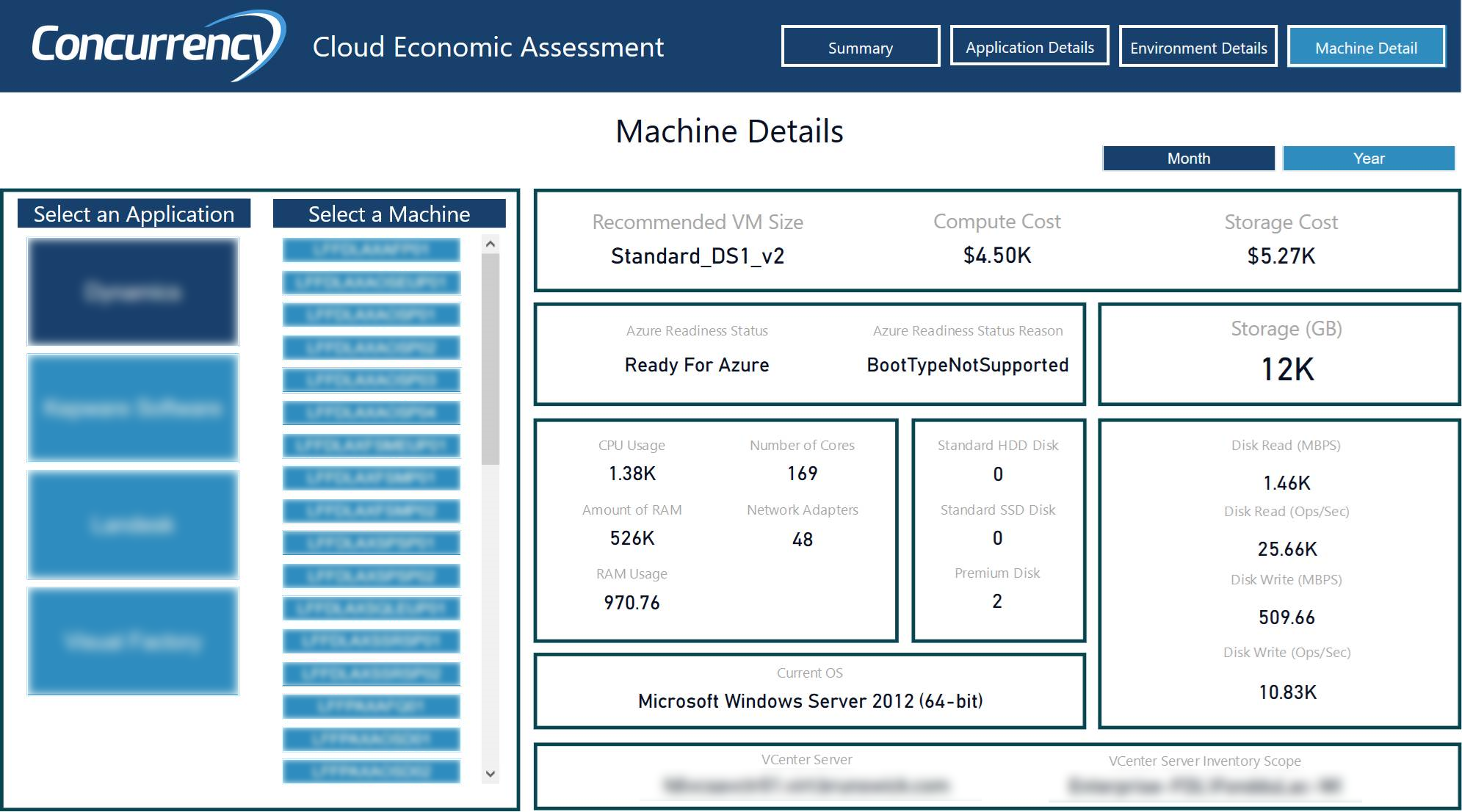Click the 1.38K CPU usage value
This screenshot has width=1462, height=812.
632,474
